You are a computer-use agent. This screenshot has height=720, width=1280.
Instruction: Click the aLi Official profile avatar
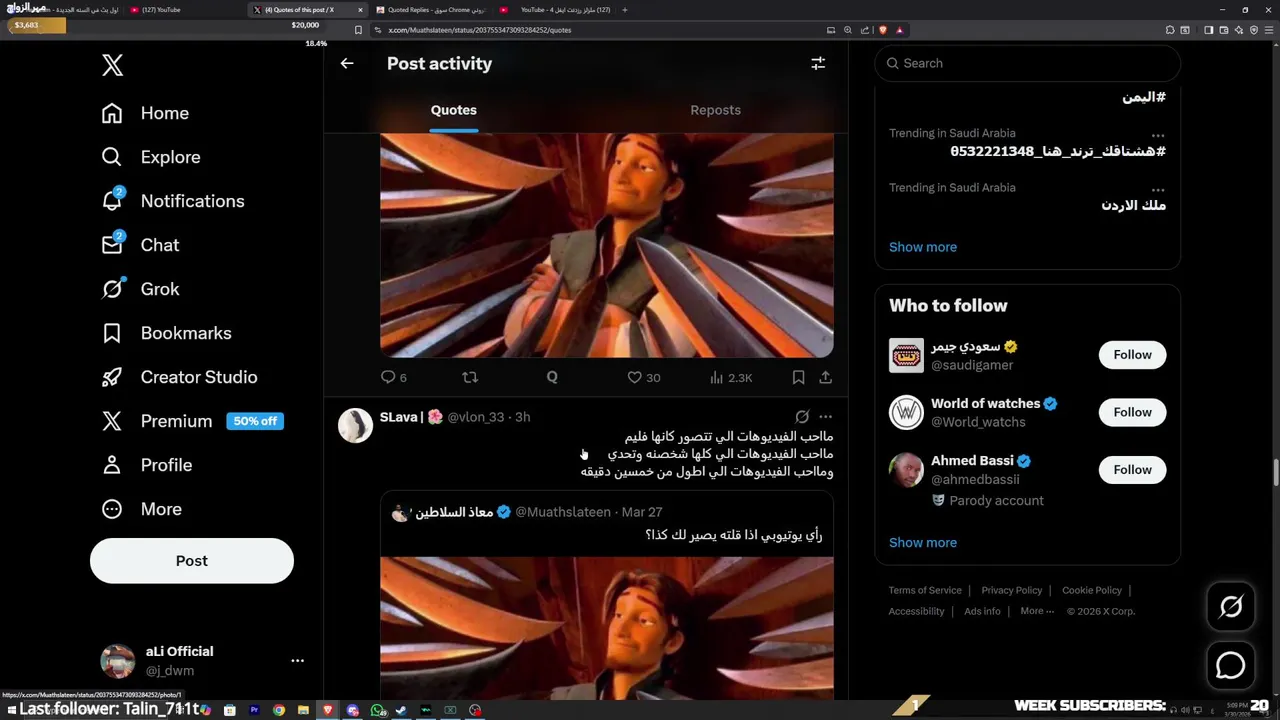[118, 661]
